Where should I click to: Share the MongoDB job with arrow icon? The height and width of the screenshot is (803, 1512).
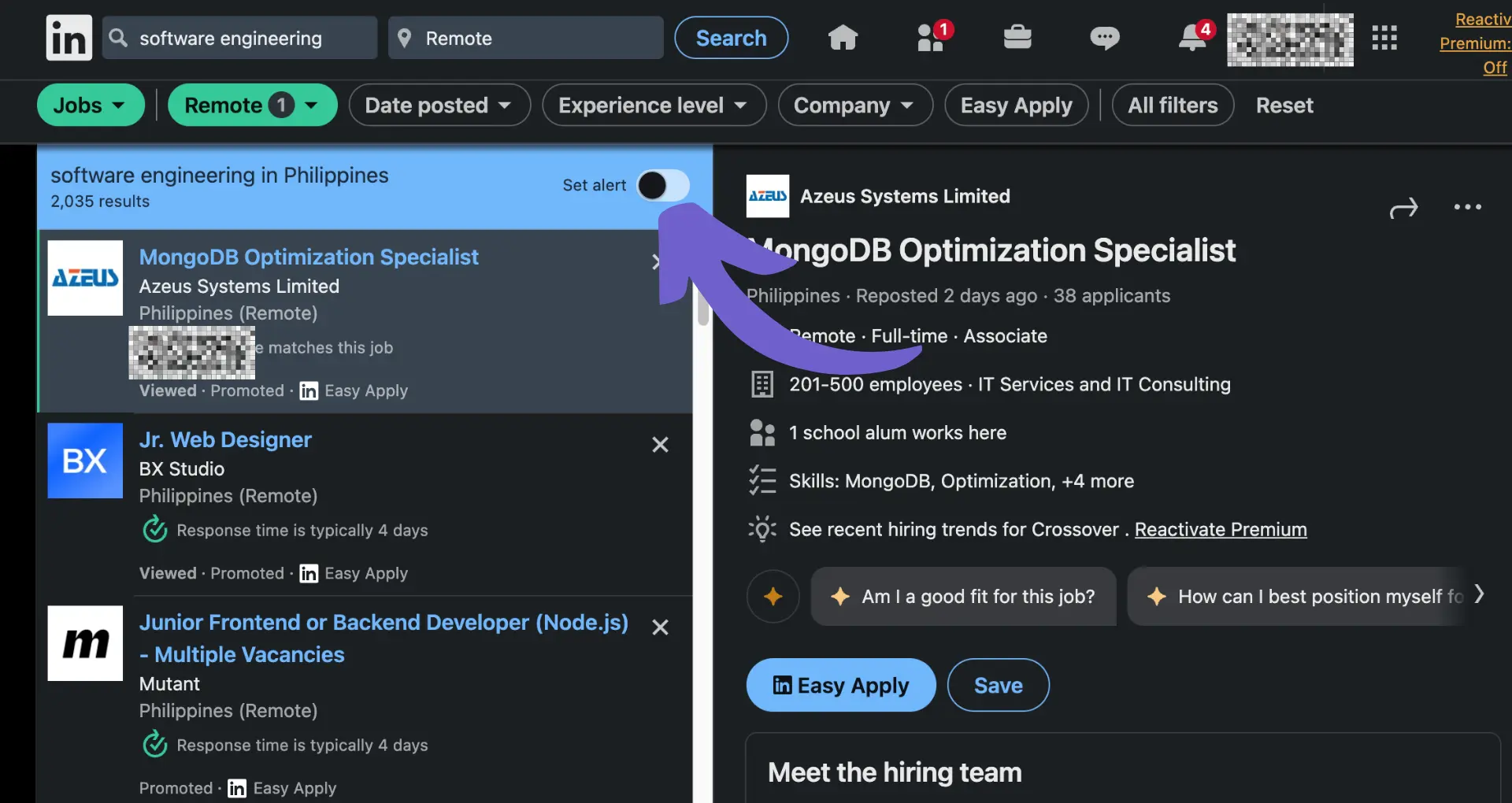click(x=1403, y=208)
